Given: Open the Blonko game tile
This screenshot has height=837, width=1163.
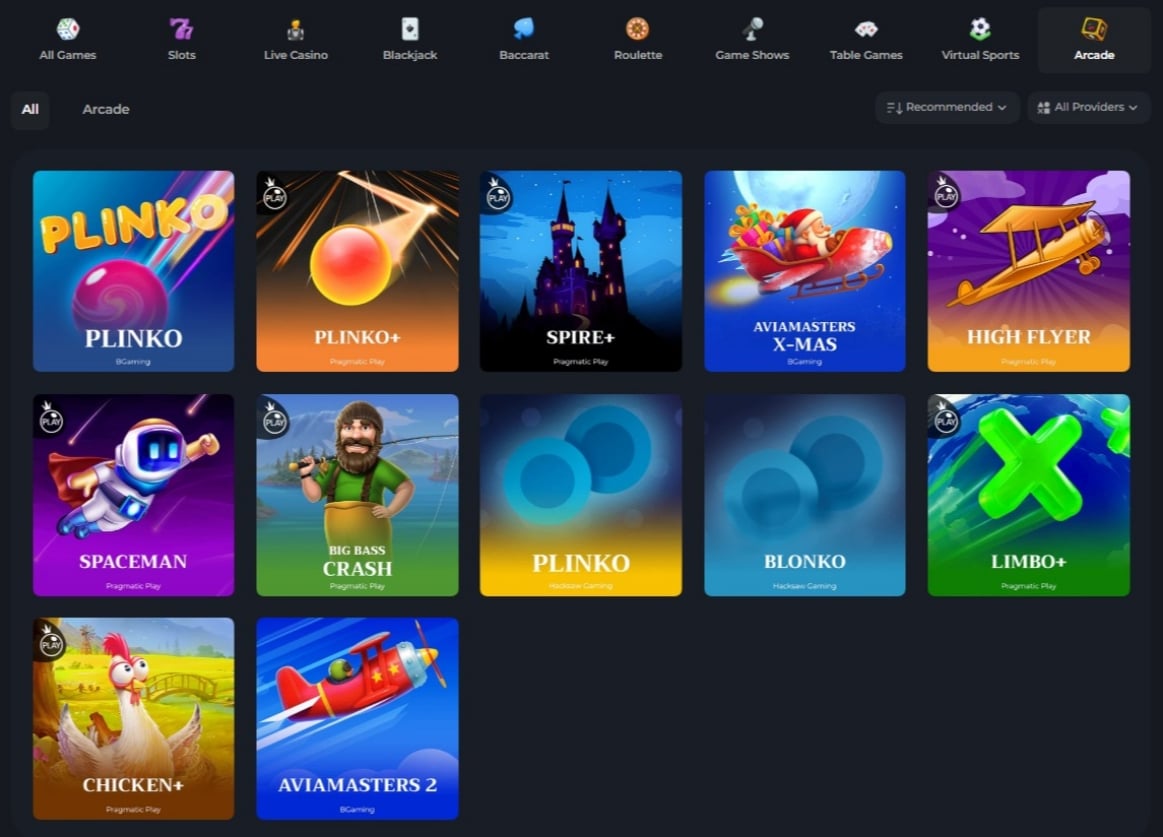Looking at the screenshot, I should coord(805,495).
